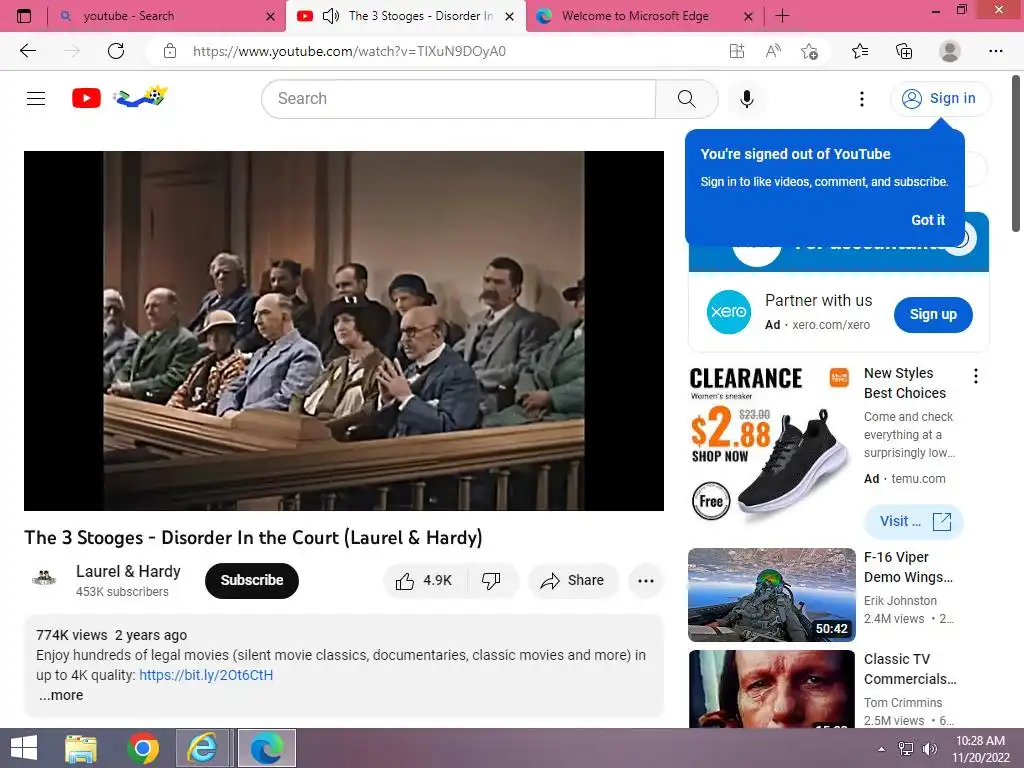The image size is (1024, 768).
Task: Open Edge app available icon in address bar
Action: [x=737, y=51]
